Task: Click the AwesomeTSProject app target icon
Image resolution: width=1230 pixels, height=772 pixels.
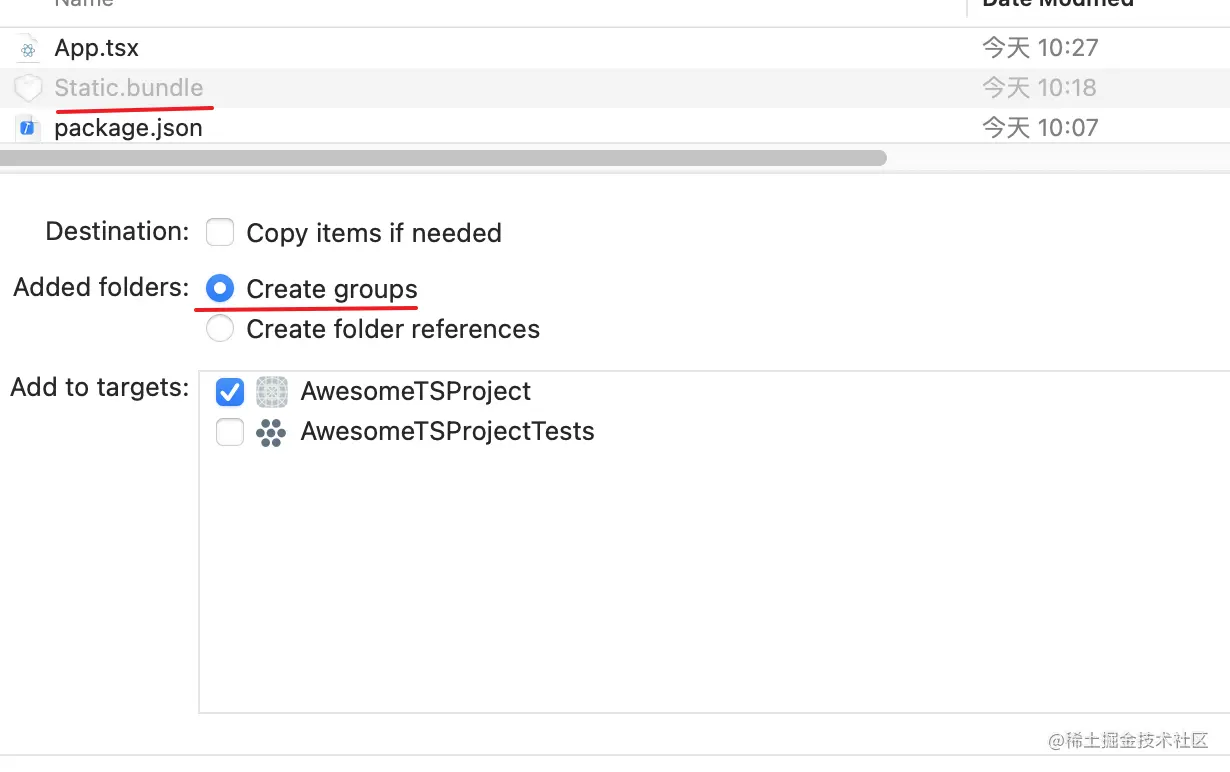Action: [272, 392]
